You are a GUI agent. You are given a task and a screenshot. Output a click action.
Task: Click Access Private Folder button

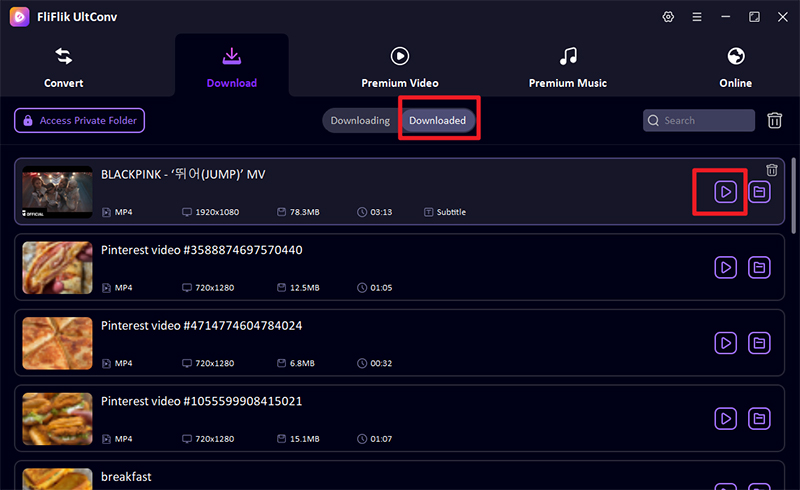click(x=79, y=120)
